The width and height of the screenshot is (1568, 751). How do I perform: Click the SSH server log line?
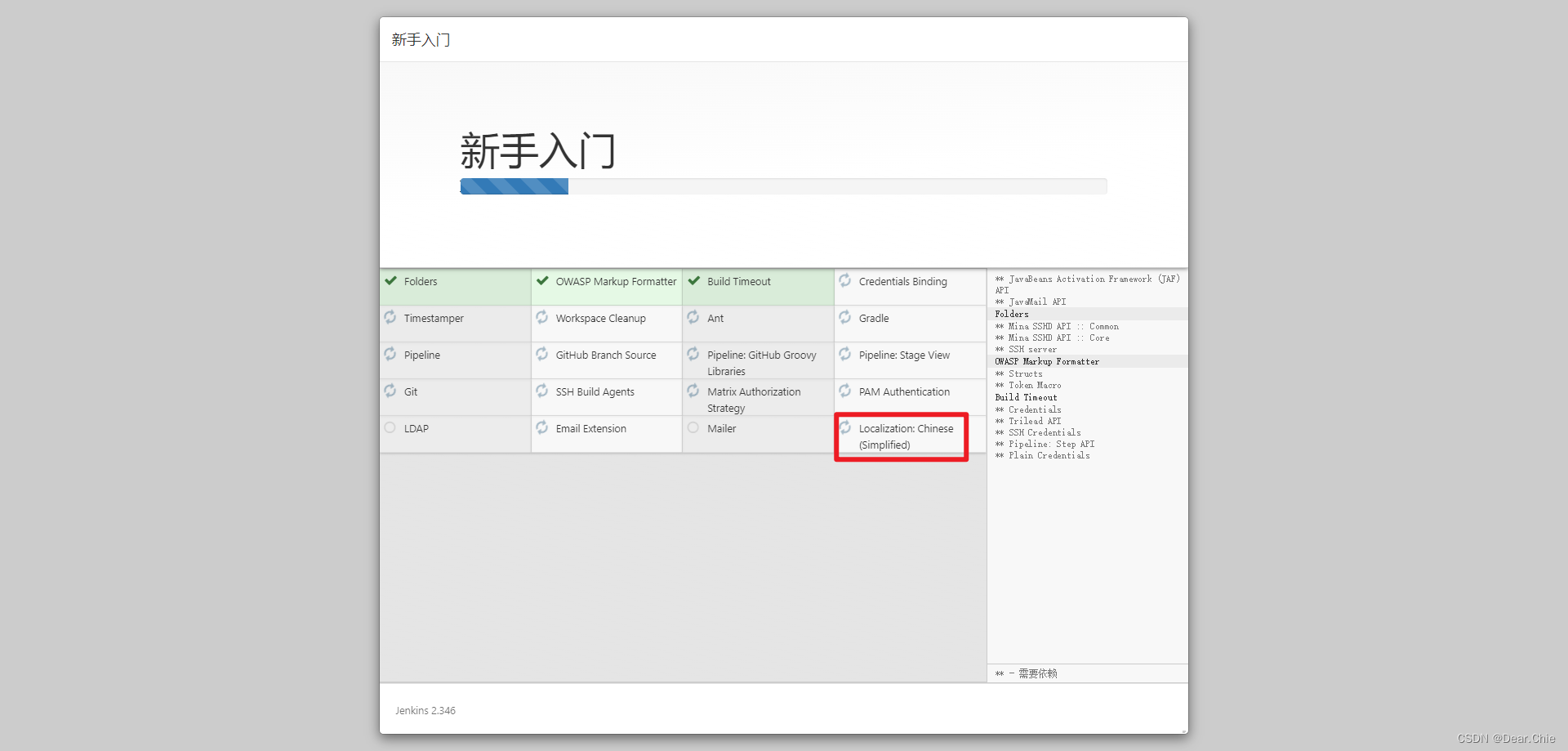tap(1026, 349)
